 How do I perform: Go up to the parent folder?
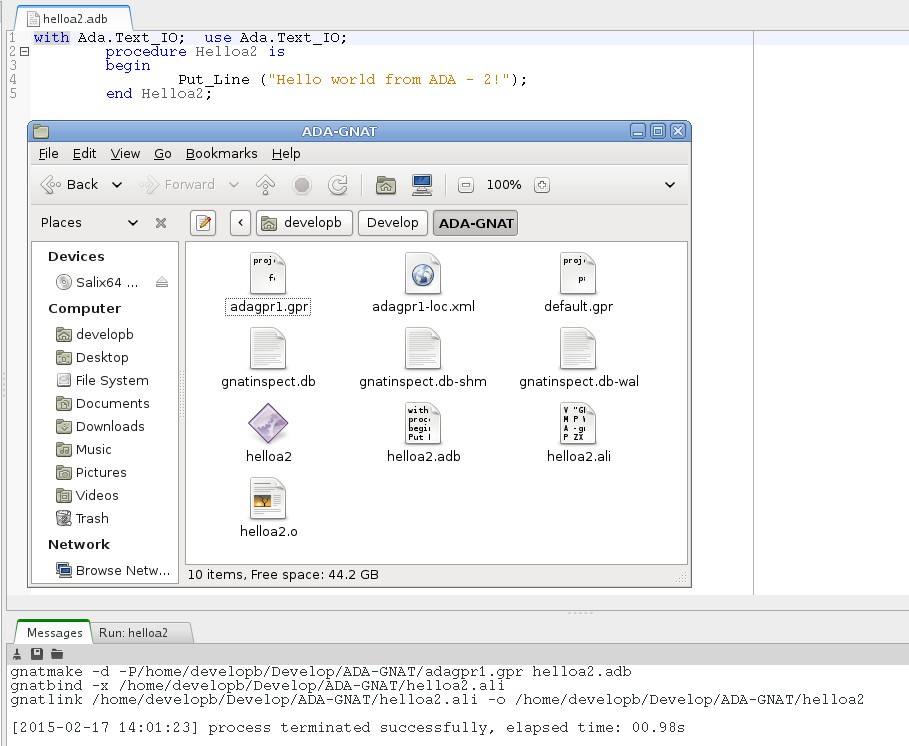click(x=266, y=185)
